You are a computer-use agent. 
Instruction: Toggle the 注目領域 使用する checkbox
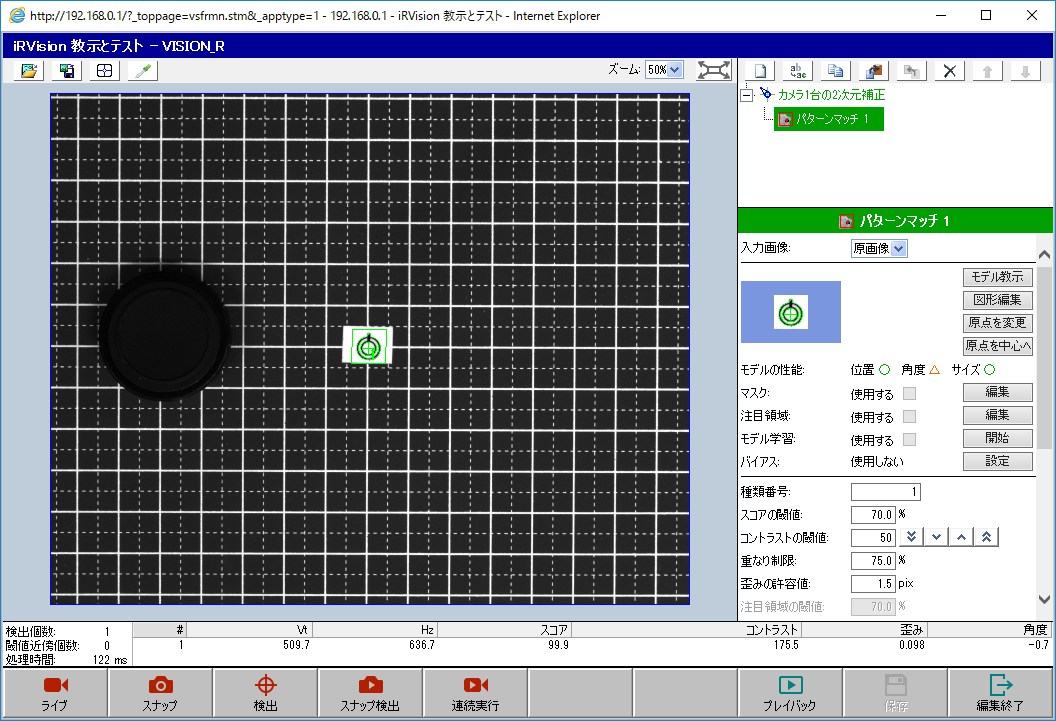pyautogui.click(x=909, y=417)
